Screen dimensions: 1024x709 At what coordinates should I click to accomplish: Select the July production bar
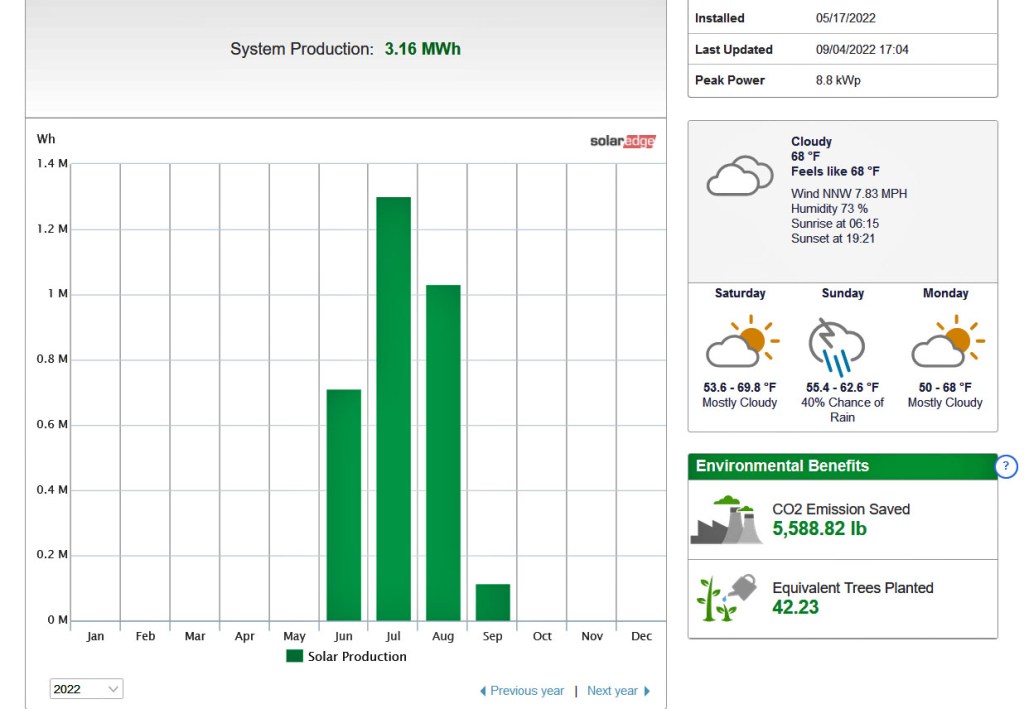point(393,409)
